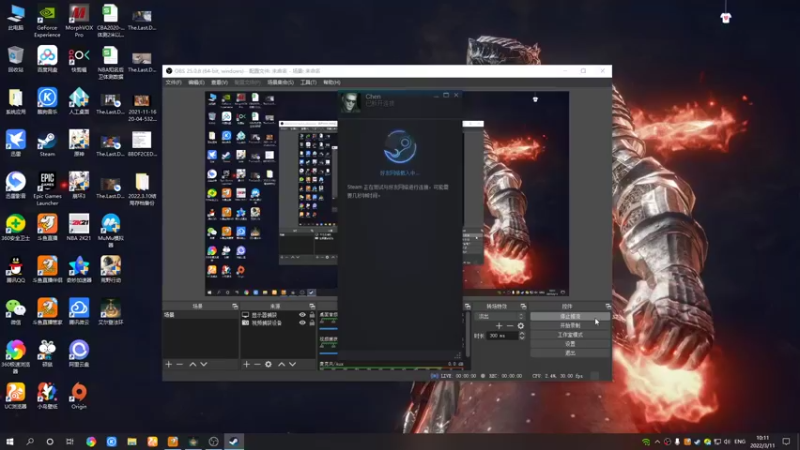The image size is (800, 450).
Task: Open notification center in system tray
Action: tap(786, 441)
